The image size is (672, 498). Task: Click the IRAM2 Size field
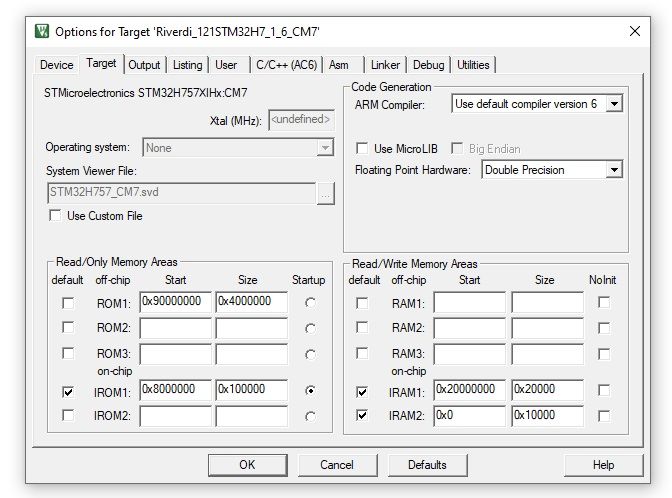[x=547, y=416]
